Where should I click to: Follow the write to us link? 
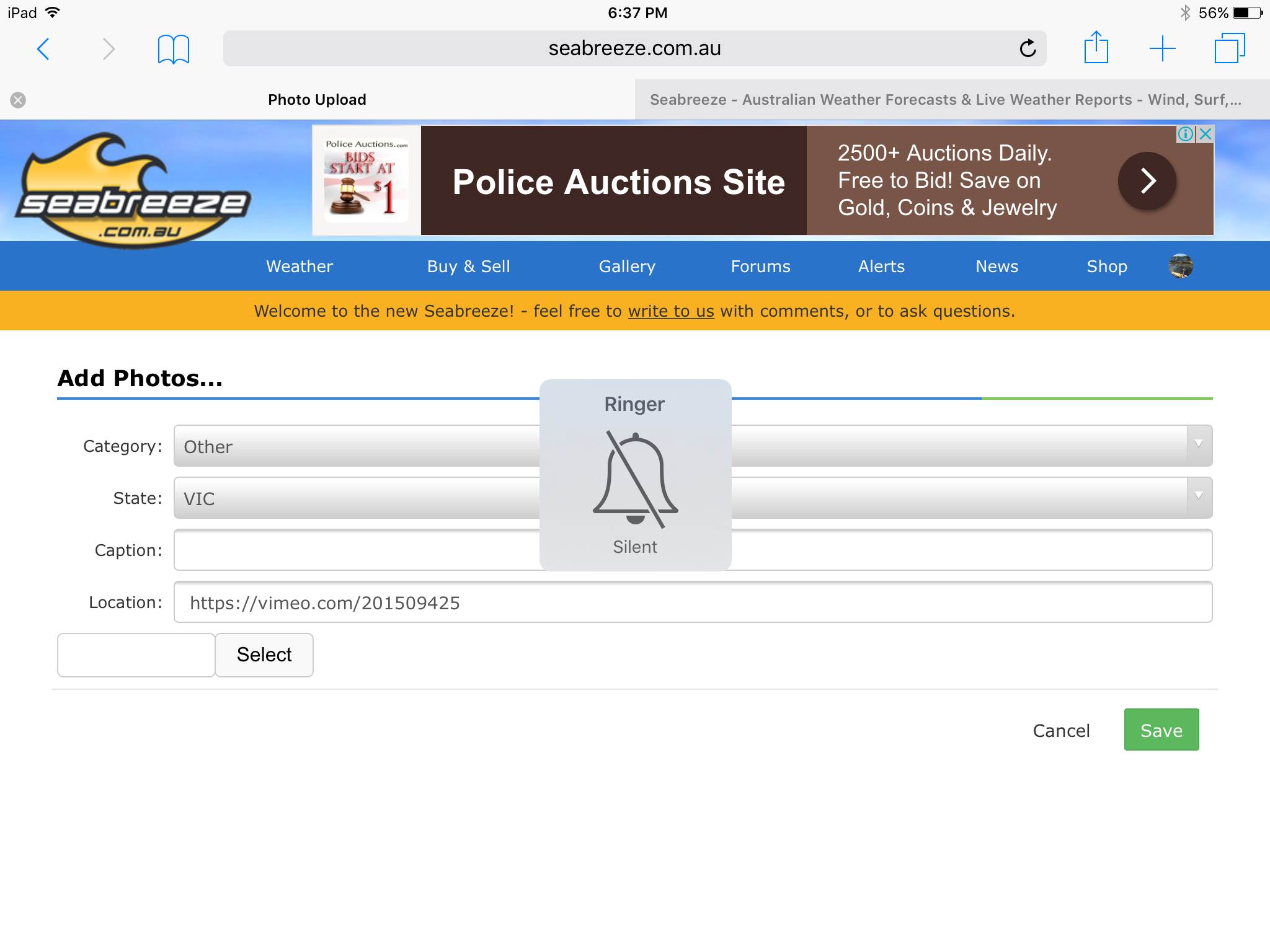(x=671, y=311)
